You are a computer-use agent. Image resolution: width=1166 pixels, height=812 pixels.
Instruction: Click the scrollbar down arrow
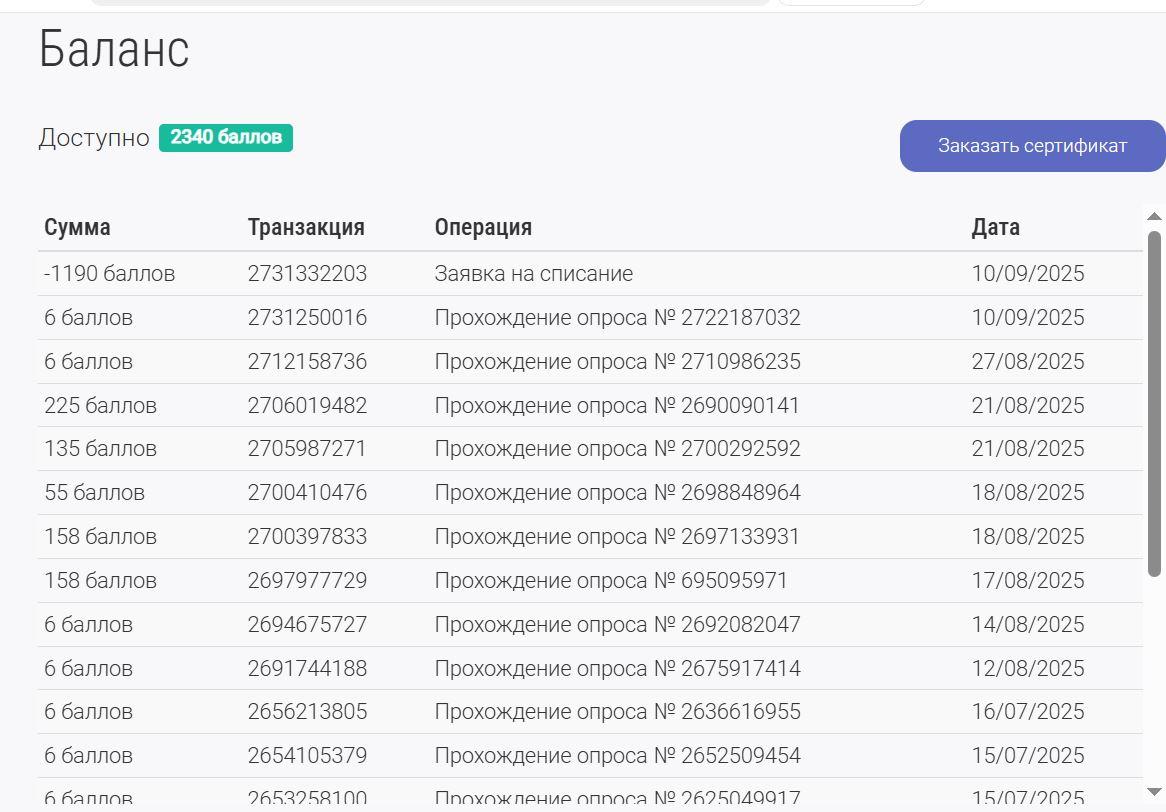pyautogui.click(x=1154, y=791)
